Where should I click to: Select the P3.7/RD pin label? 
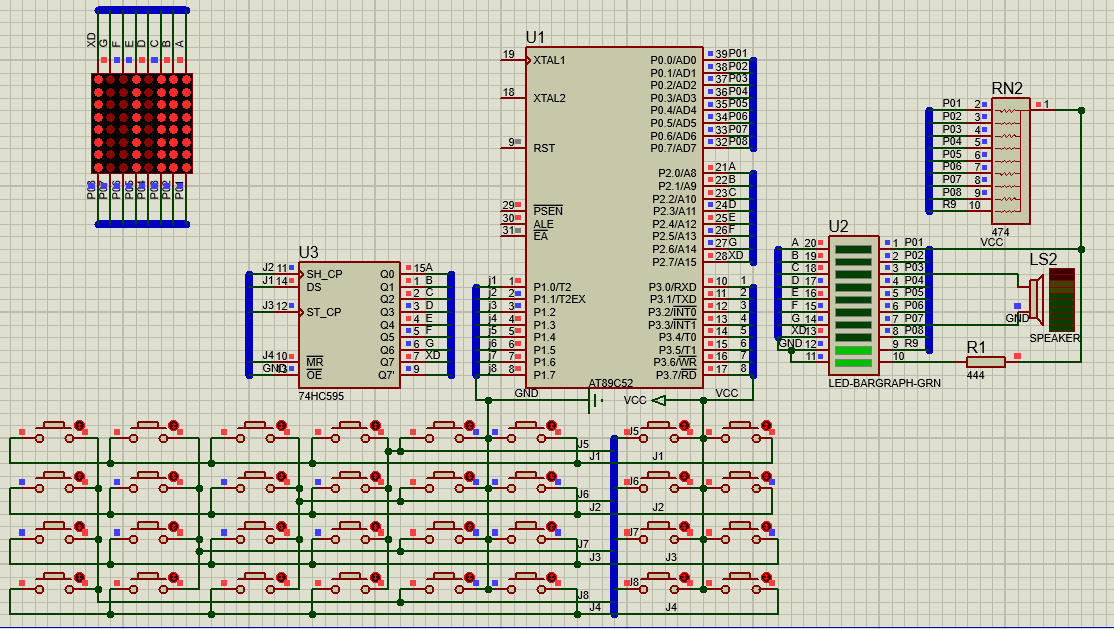click(676, 375)
